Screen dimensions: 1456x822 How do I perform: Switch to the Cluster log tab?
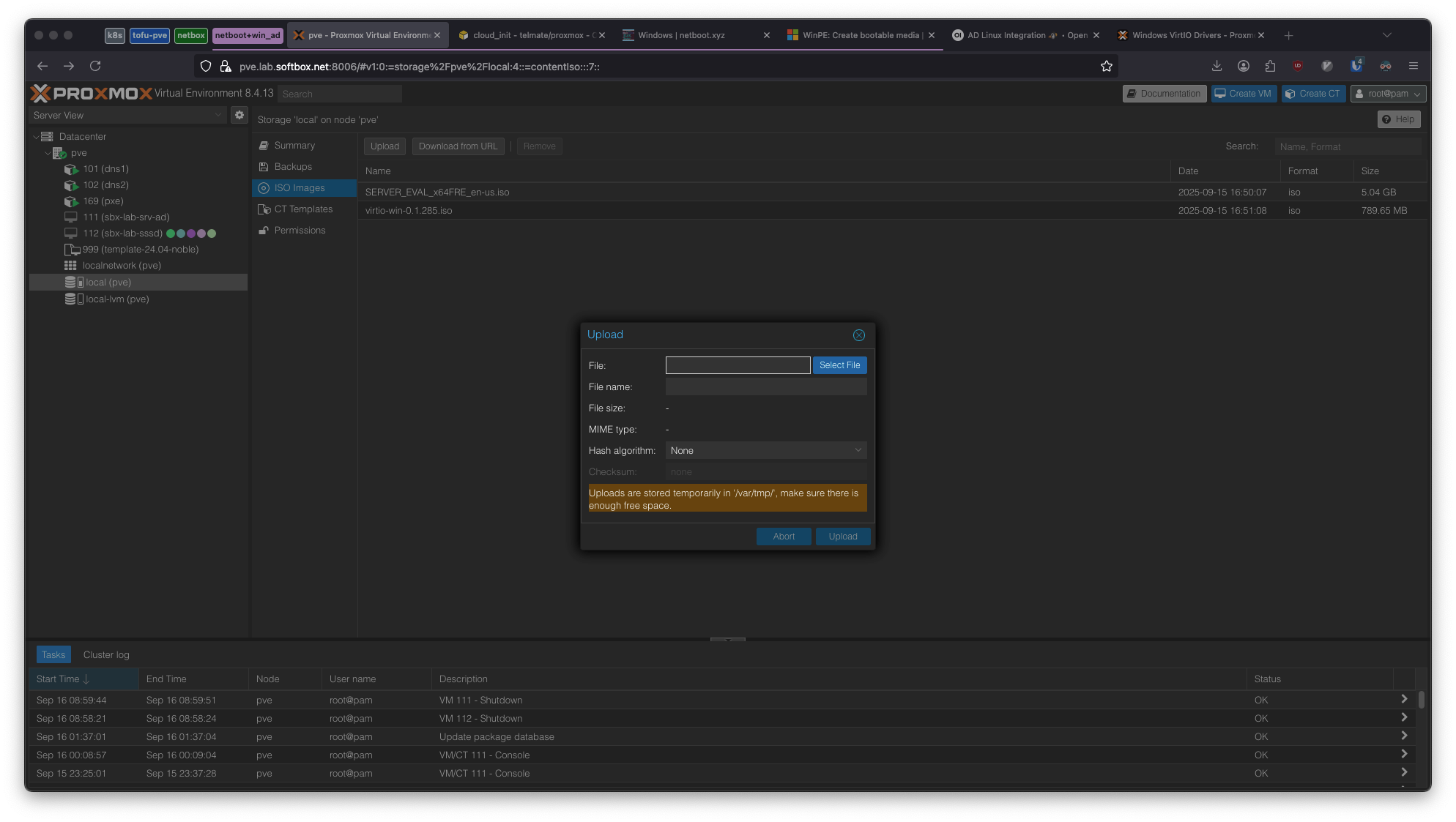(x=105, y=654)
